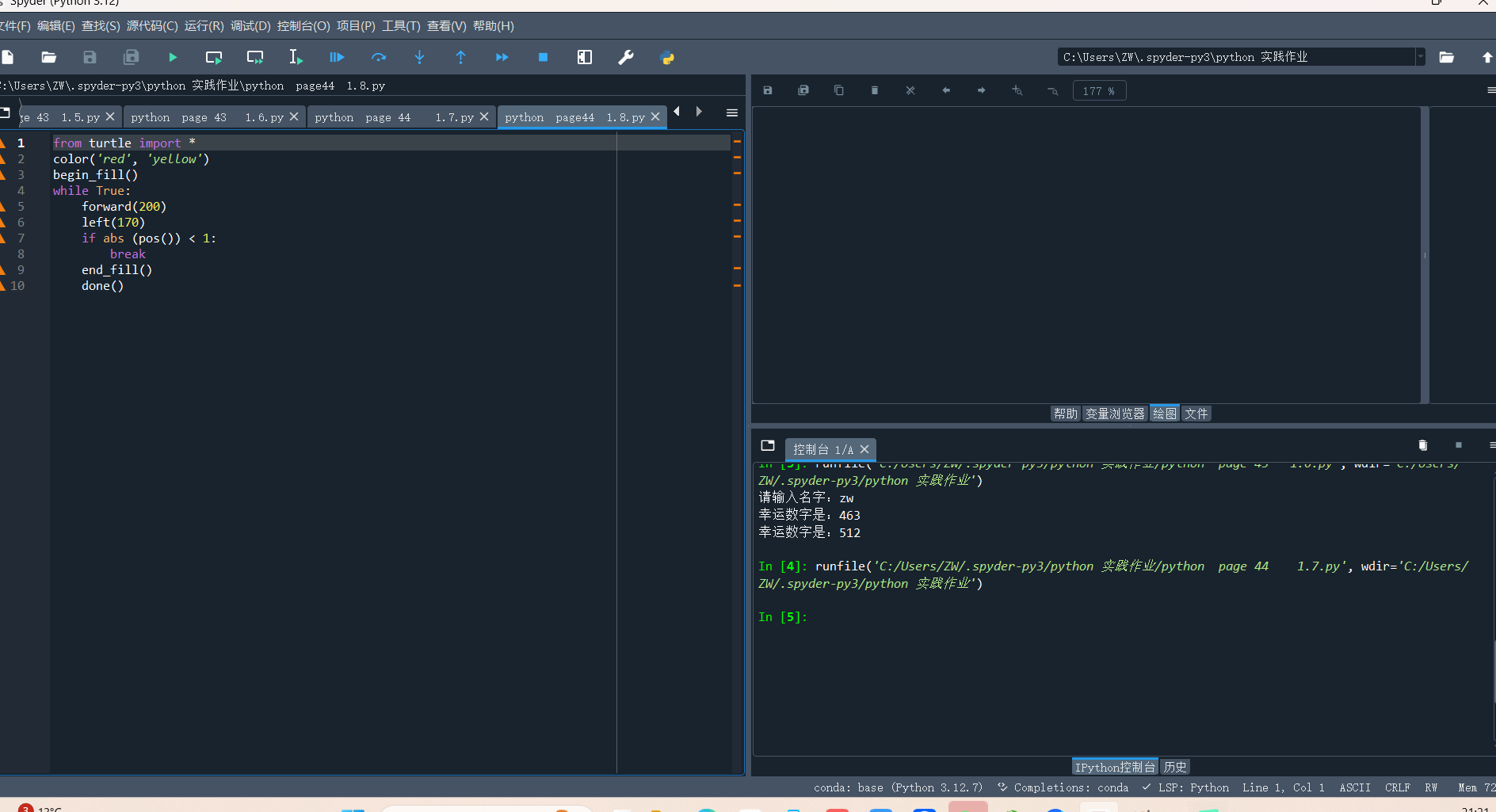Click line 8 'break' in the editor

[128, 254]
